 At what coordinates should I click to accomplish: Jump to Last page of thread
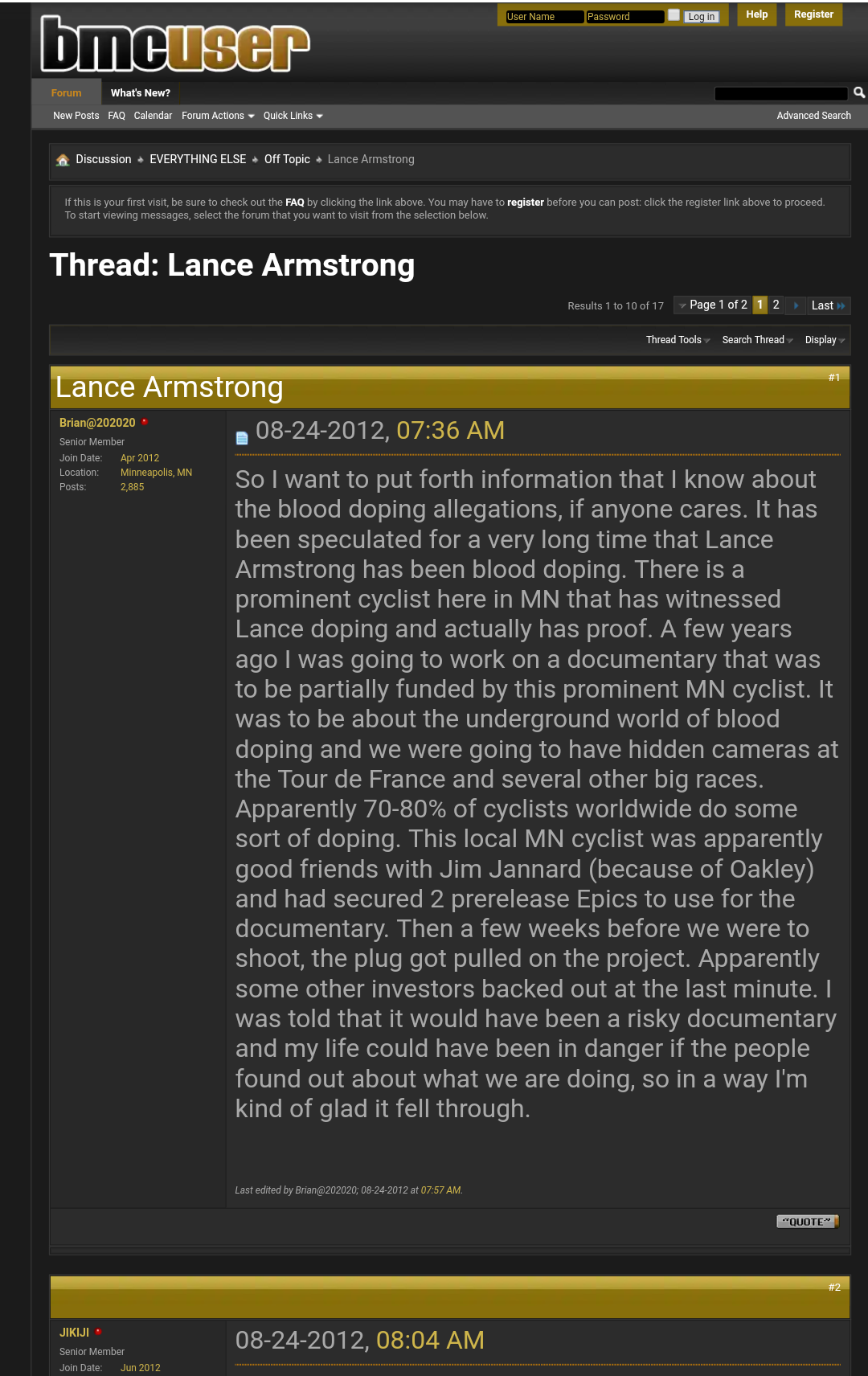[x=828, y=305]
